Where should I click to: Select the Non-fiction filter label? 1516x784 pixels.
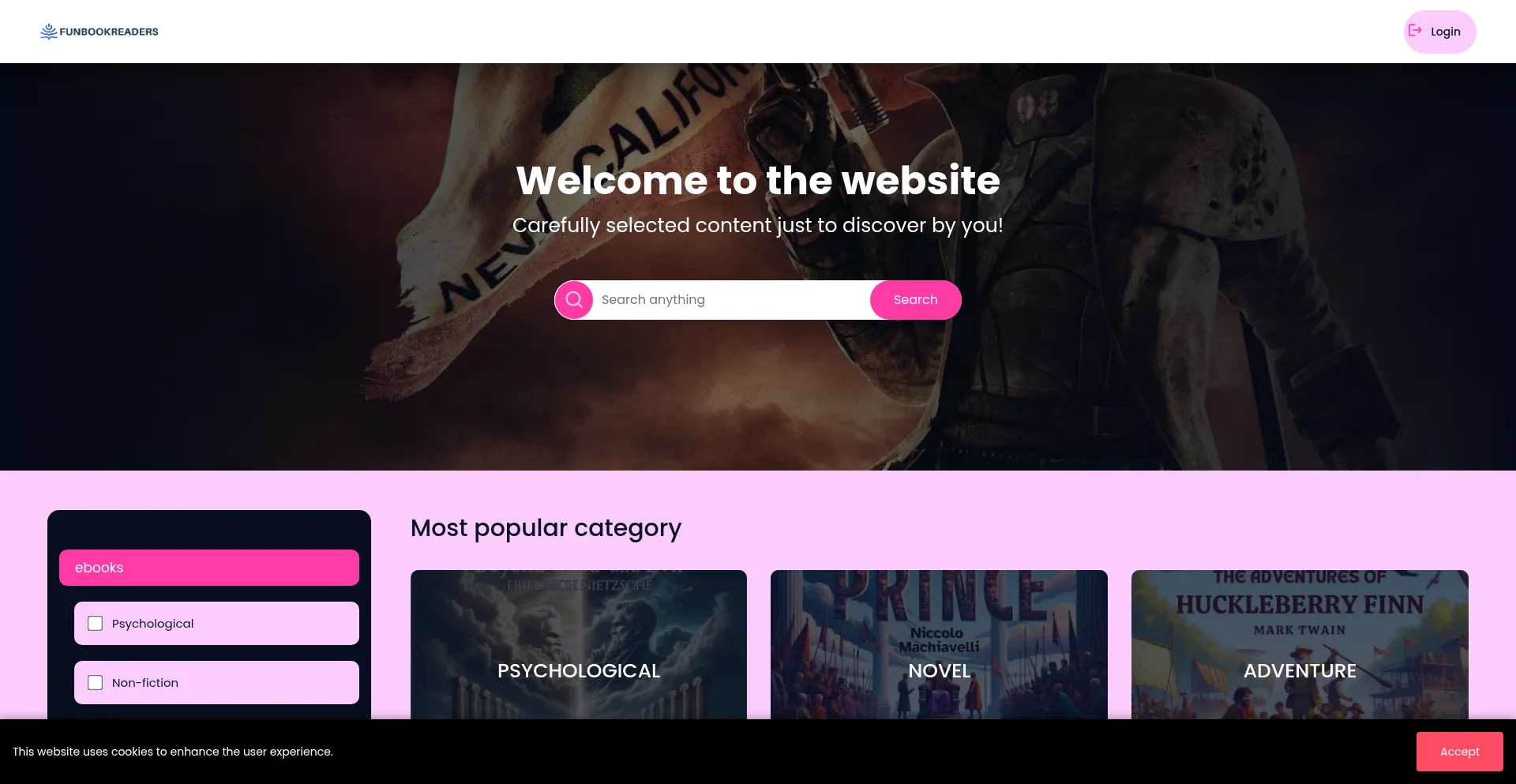pyautogui.click(x=145, y=683)
